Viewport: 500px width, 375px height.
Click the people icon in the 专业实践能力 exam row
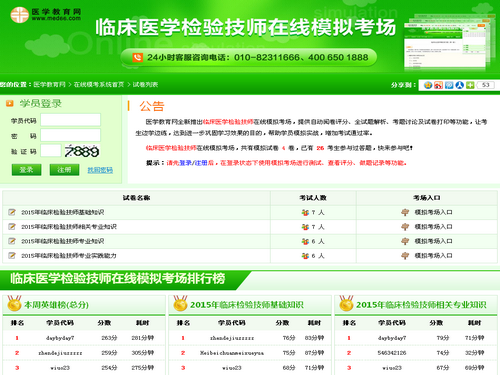click(x=305, y=256)
